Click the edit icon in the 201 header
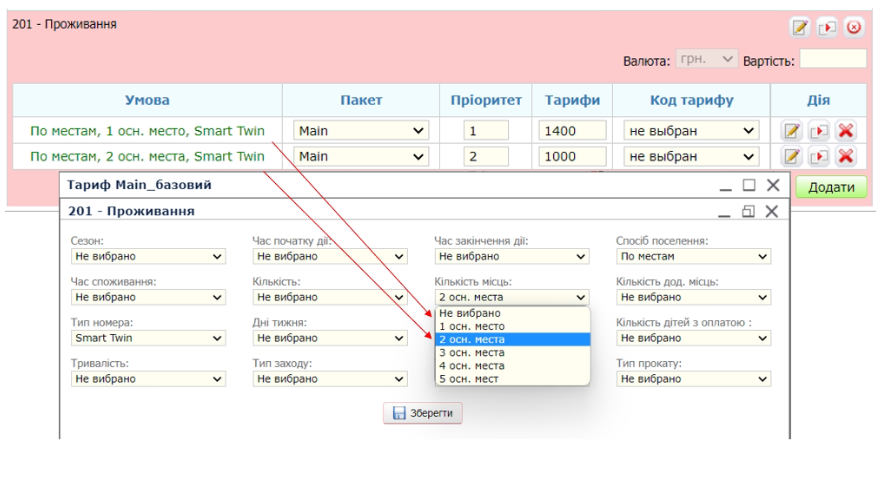886x478 pixels. pyautogui.click(x=800, y=27)
